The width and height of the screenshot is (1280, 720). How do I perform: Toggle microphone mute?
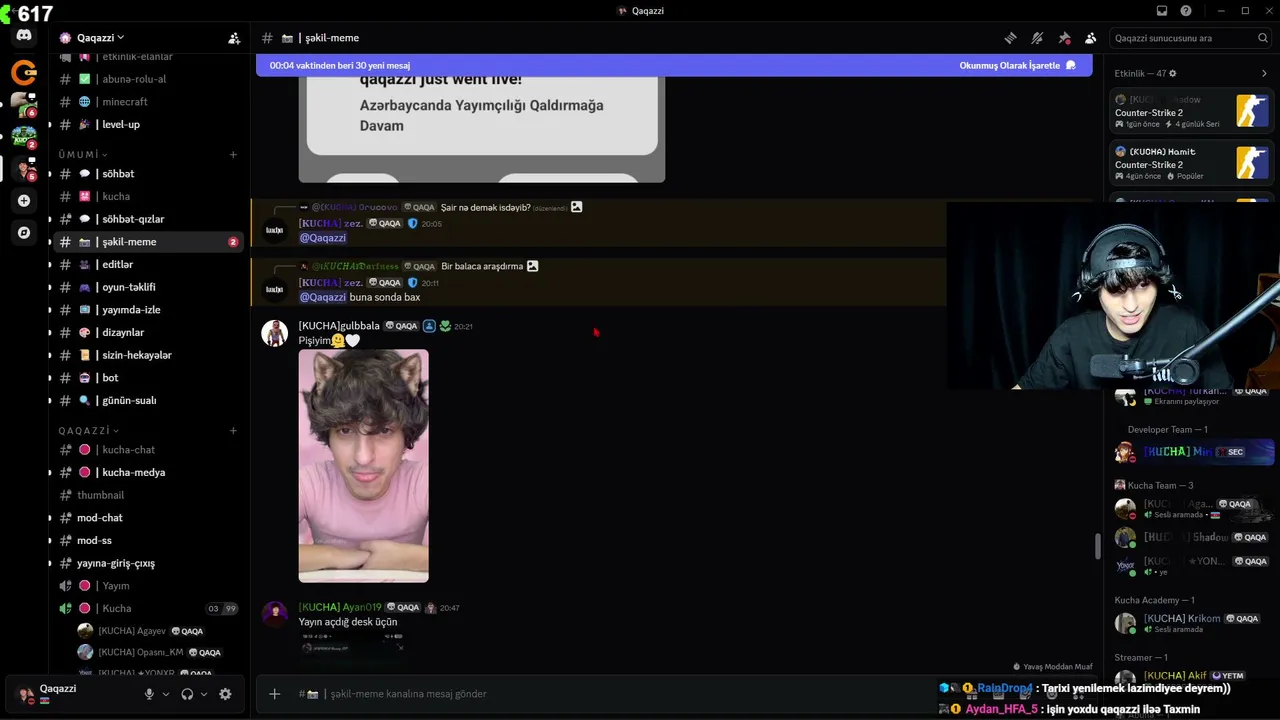coord(150,694)
